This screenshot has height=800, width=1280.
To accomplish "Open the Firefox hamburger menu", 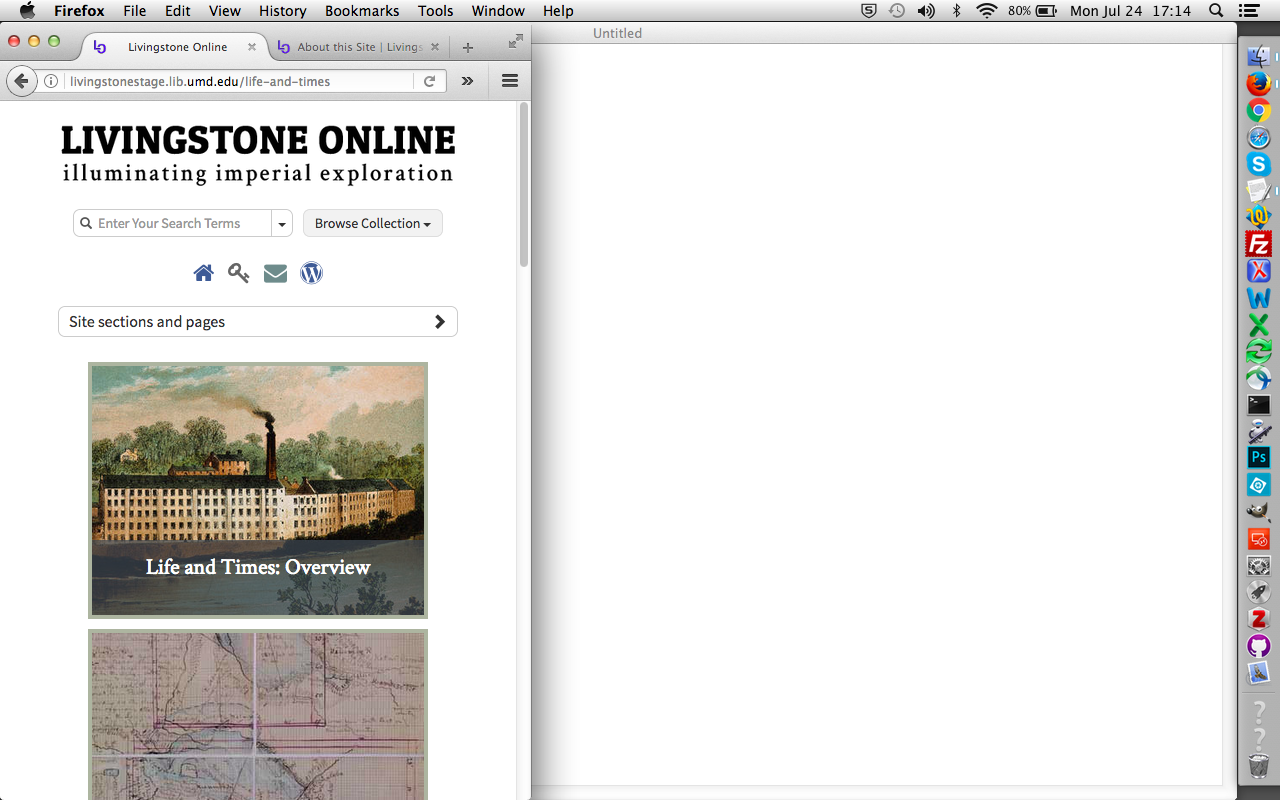I will (510, 81).
